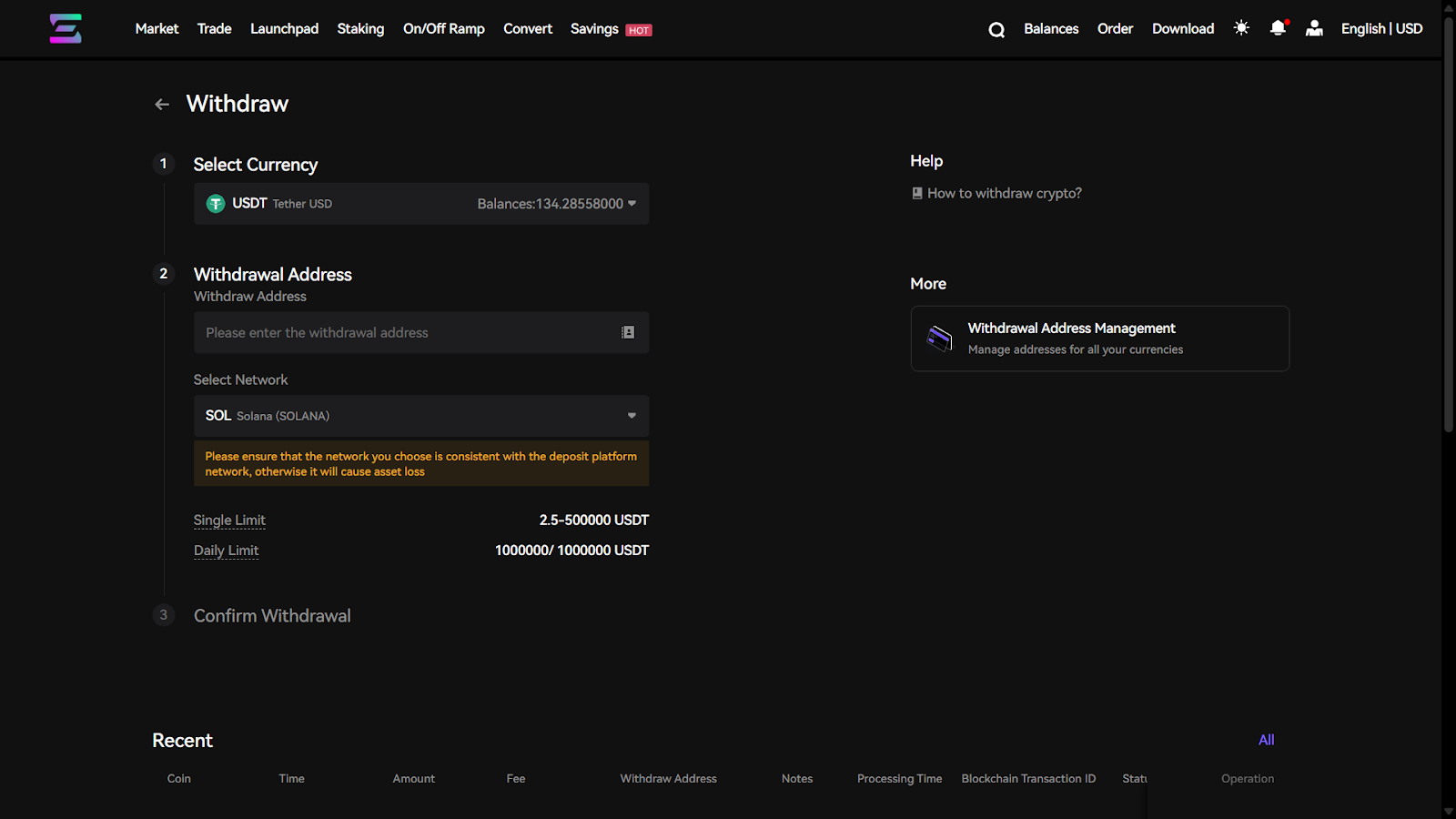Go back using the arrow beside Withdraw
Image resolution: width=1456 pixels, height=819 pixels.
162,105
